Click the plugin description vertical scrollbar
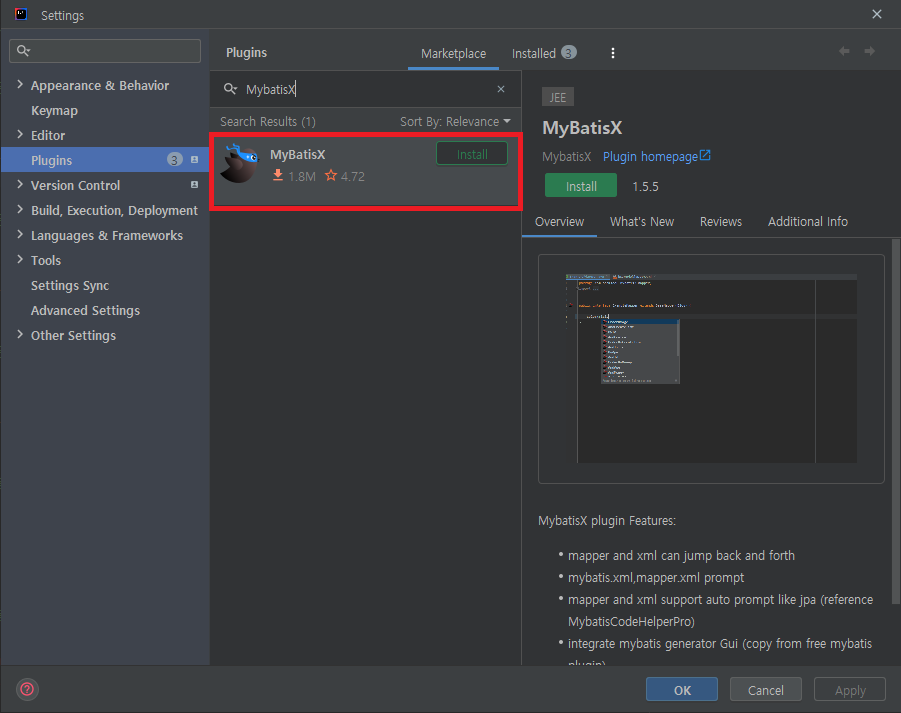Image resolution: width=901 pixels, height=713 pixels. coord(895,421)
